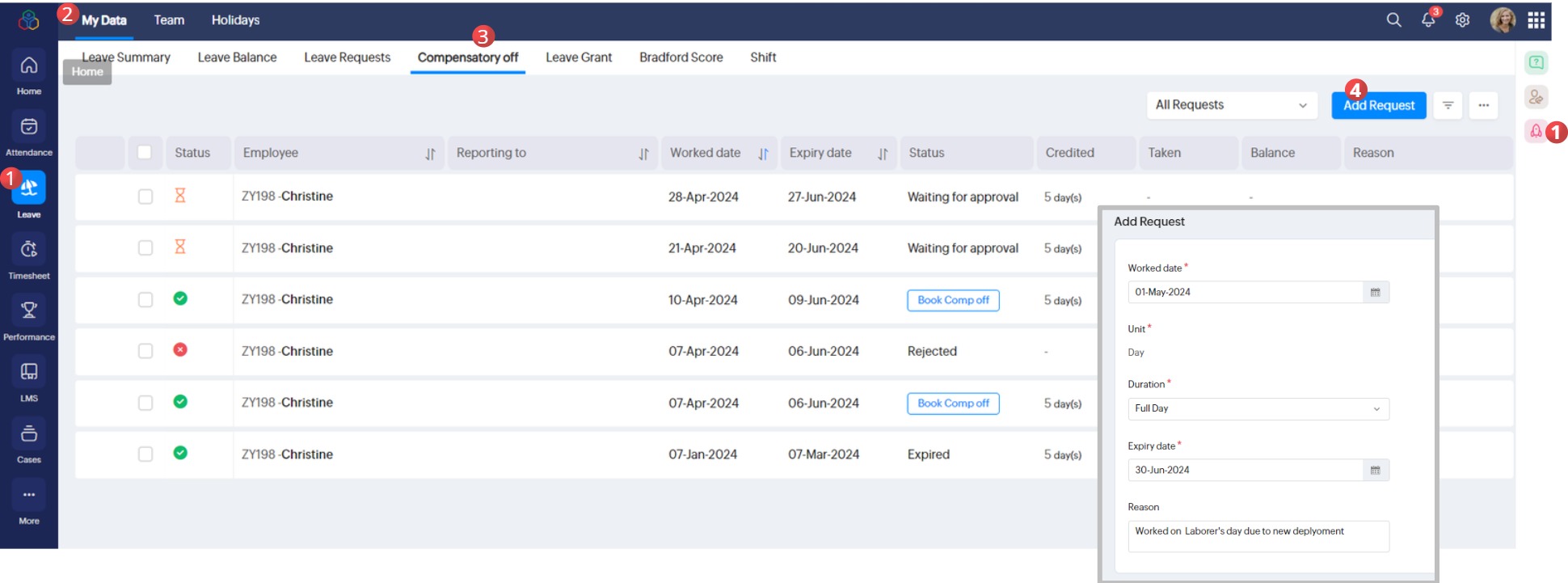The image size is (1568, 583).
Task: Select checkbox for 28-Apr-2024 worked date row
Action: [145, 196]
